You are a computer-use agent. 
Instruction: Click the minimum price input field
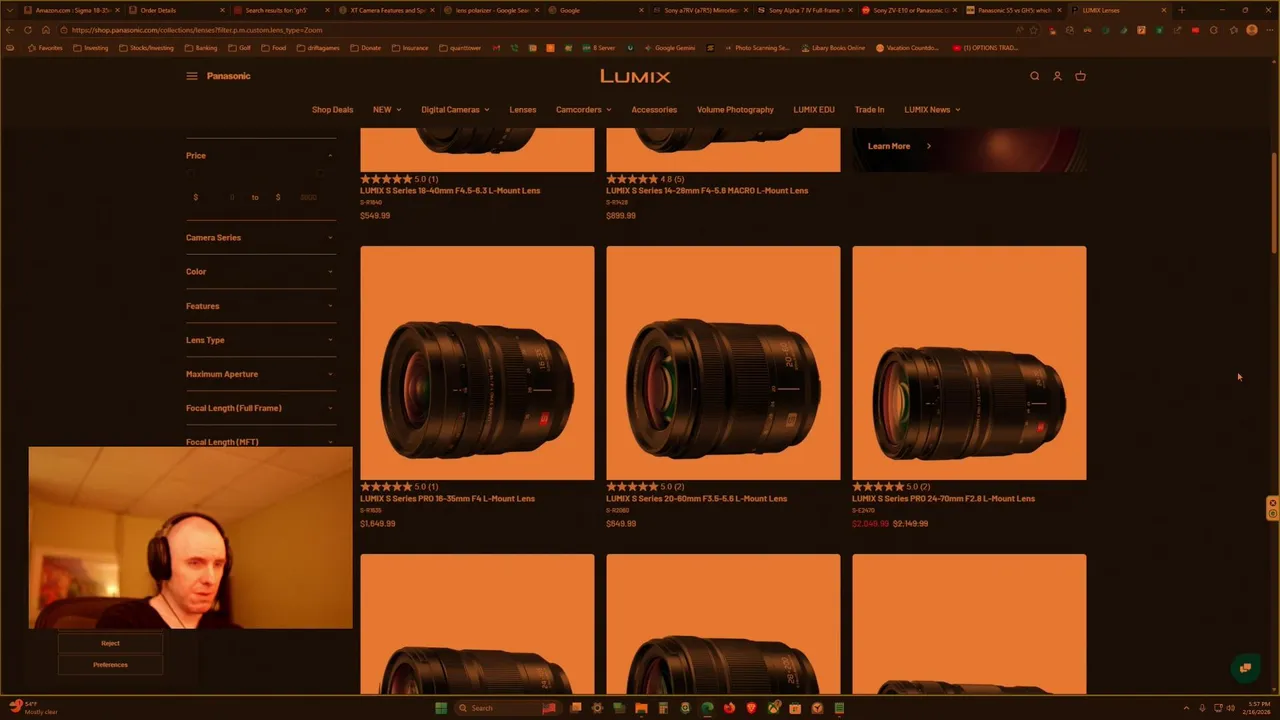[x=220, y=198]
